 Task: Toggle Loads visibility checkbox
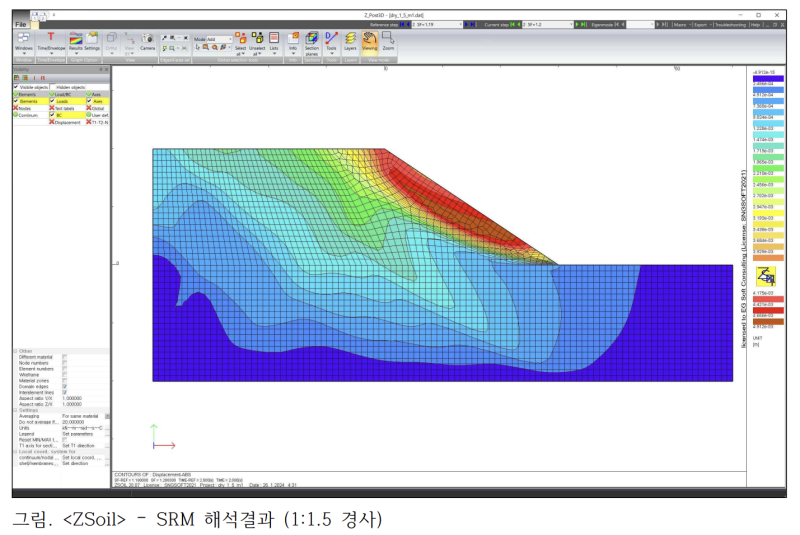[x=52, y=101]
